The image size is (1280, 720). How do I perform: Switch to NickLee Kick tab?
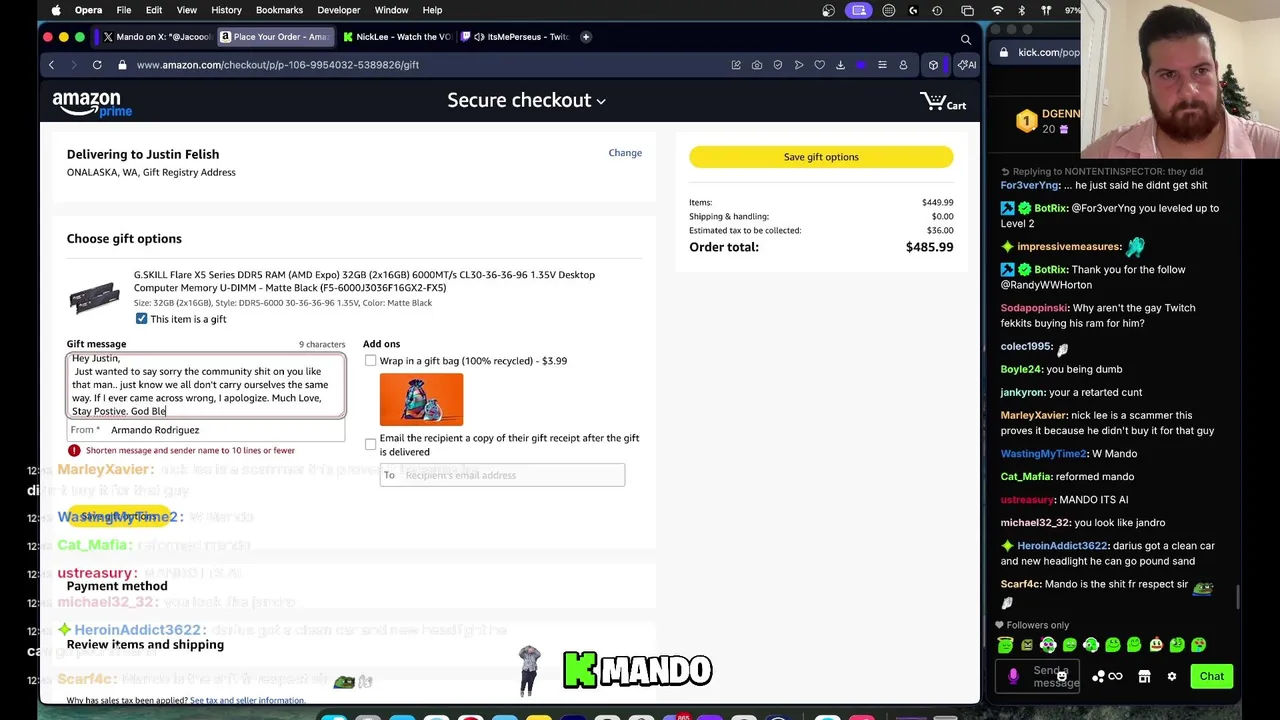[x=395, y=37]
